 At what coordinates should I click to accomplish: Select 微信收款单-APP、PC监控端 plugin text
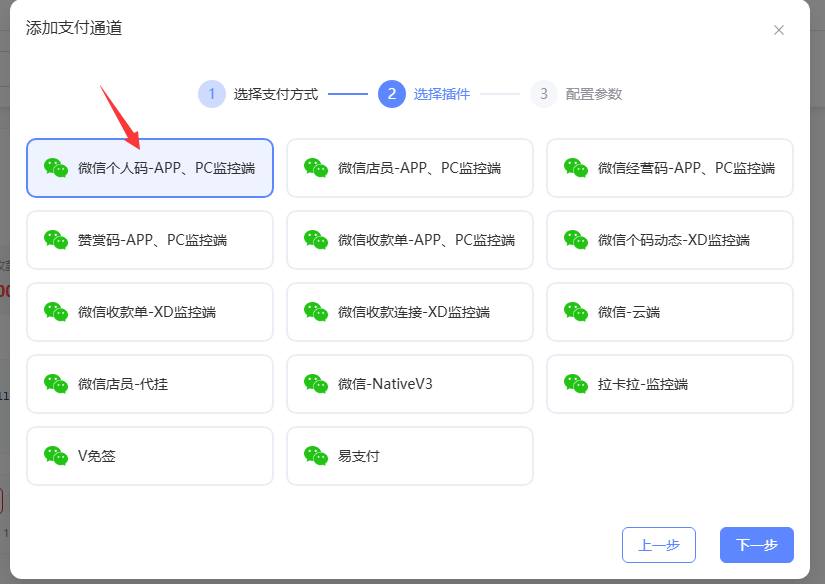point(426,240)
